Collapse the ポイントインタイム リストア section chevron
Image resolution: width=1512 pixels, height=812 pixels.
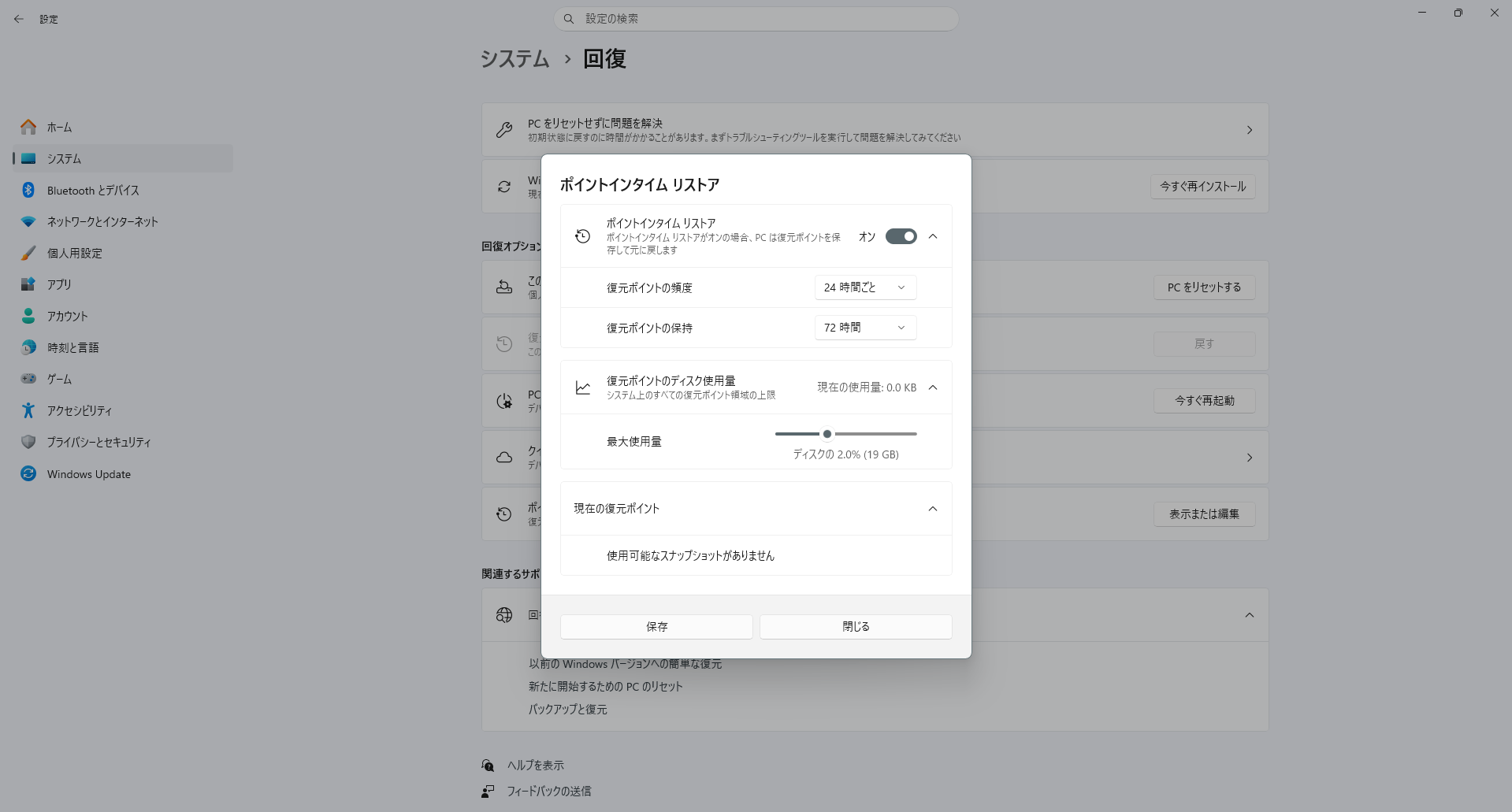coord(933,236)
